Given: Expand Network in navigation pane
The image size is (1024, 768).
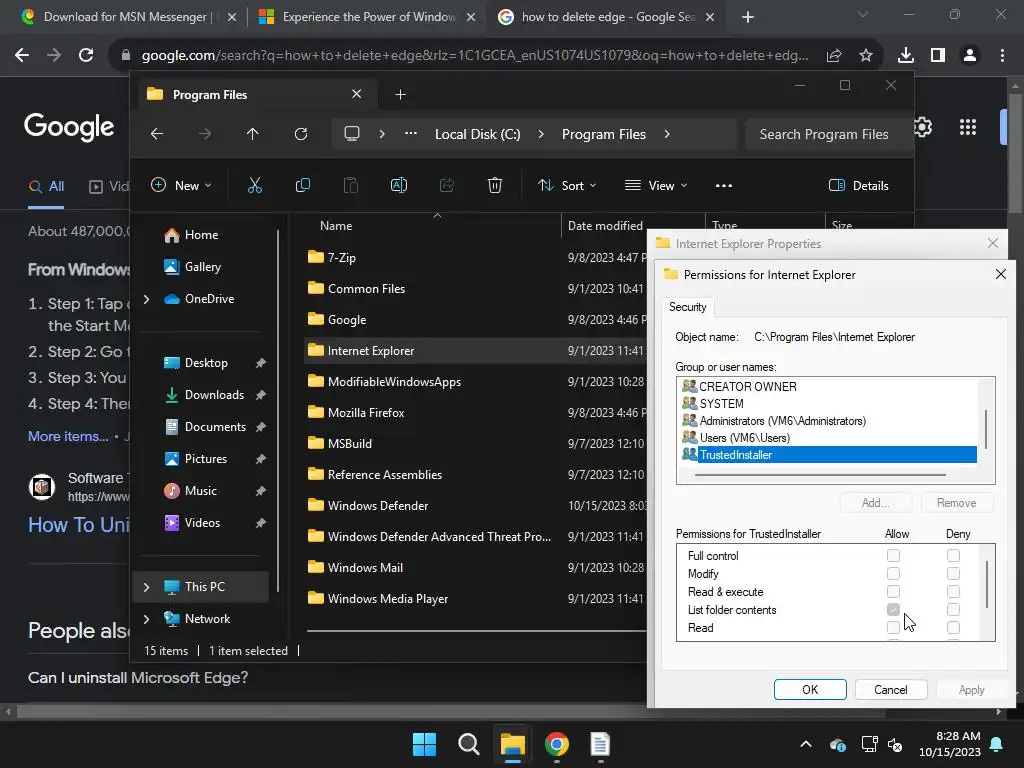Looking at the screenshot, I should pos(146,619).
